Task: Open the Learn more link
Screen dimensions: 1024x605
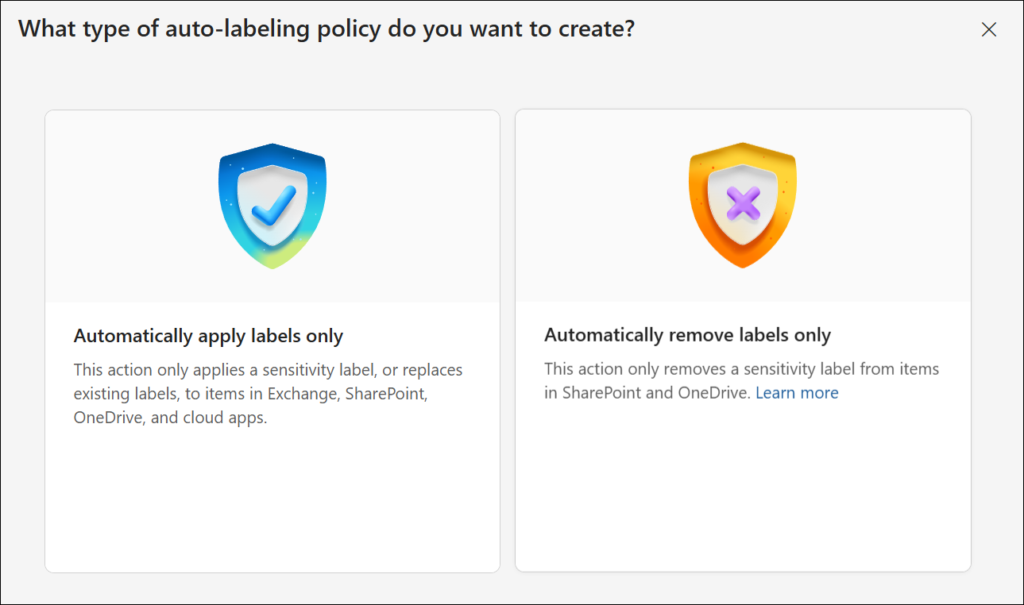Action: 796,393
